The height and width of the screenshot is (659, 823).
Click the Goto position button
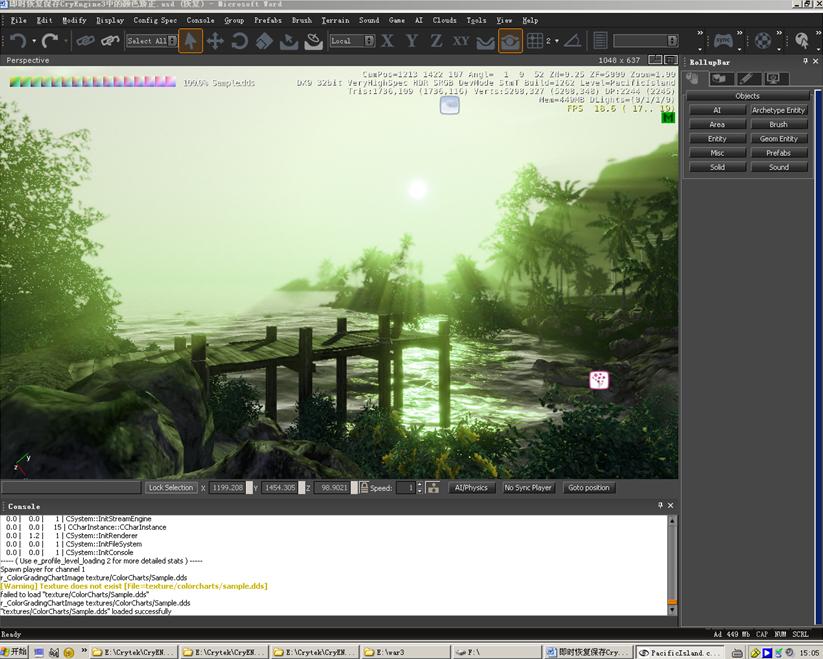(x=588, y=488)
